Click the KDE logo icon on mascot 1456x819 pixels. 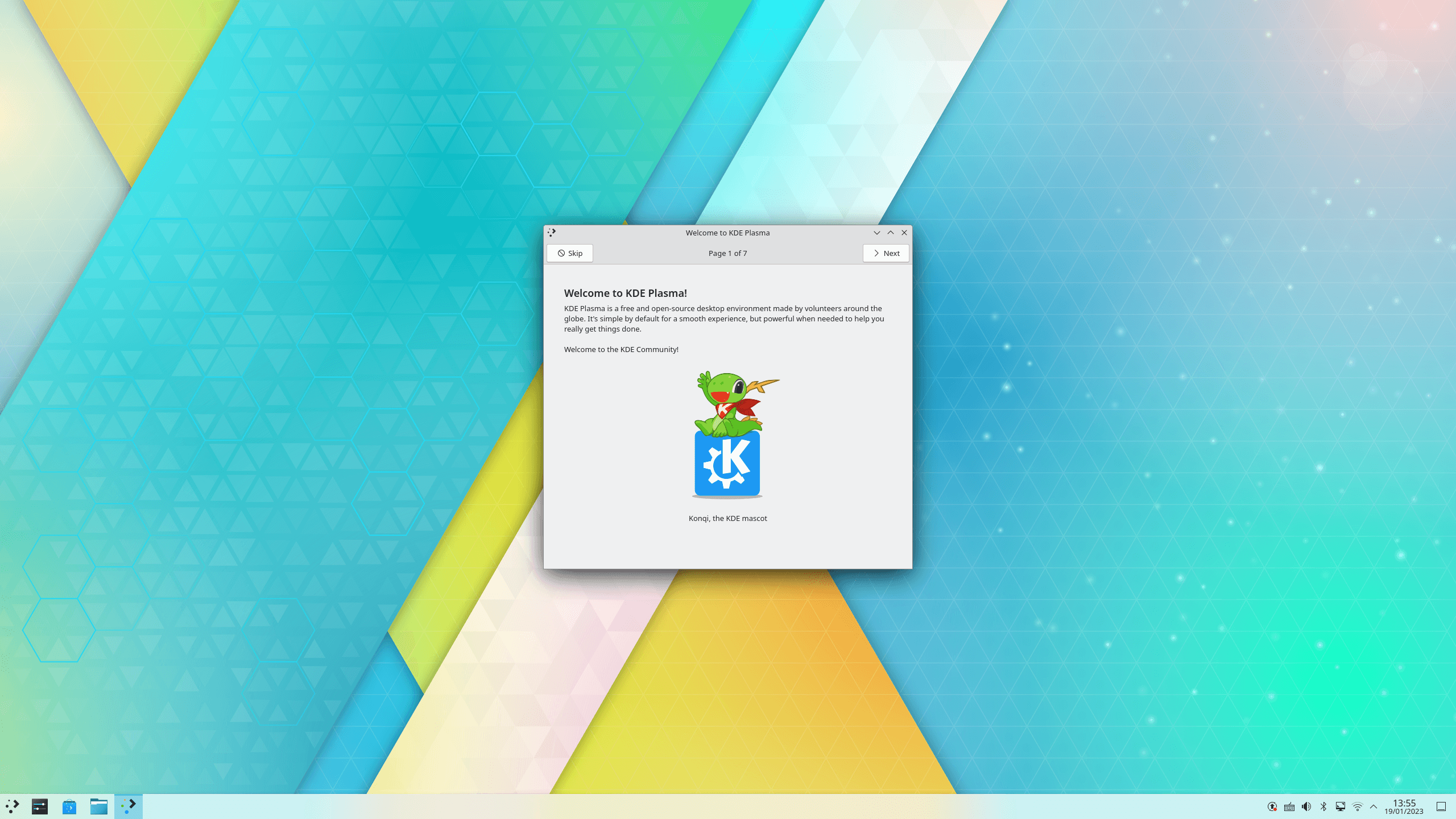[728, 463]
